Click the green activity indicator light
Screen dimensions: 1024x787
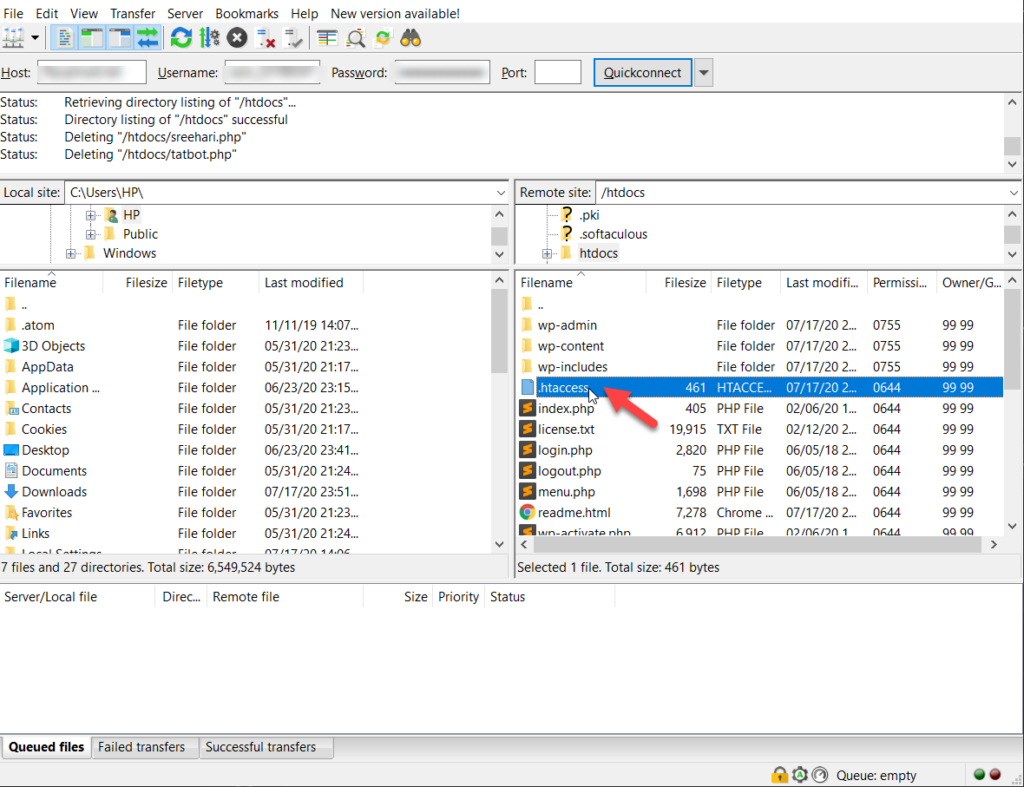pos(979,775)
